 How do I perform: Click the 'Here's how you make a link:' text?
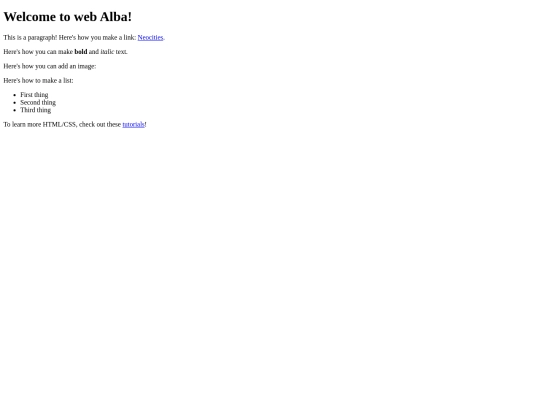click(x=97, y=38)
